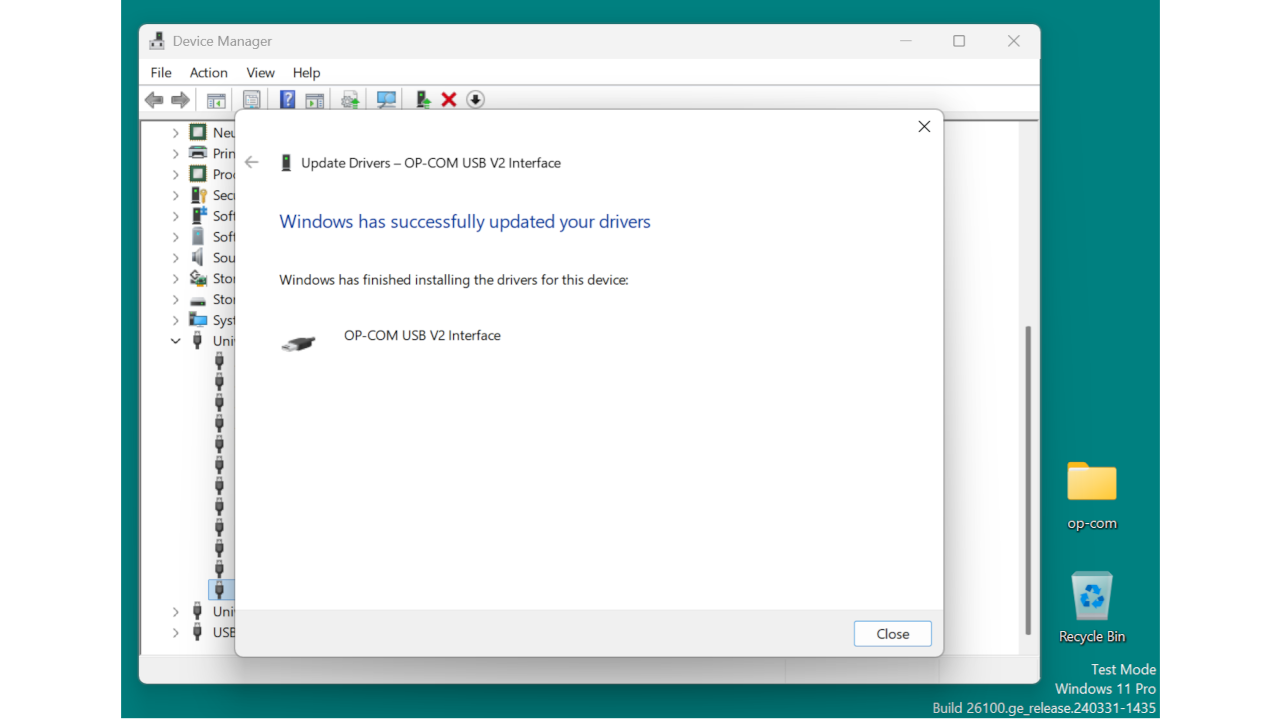This screenshot has width=1280, height=720.
Task: Open Help using the blue question mark icon
Action: [x=287, y=99]
